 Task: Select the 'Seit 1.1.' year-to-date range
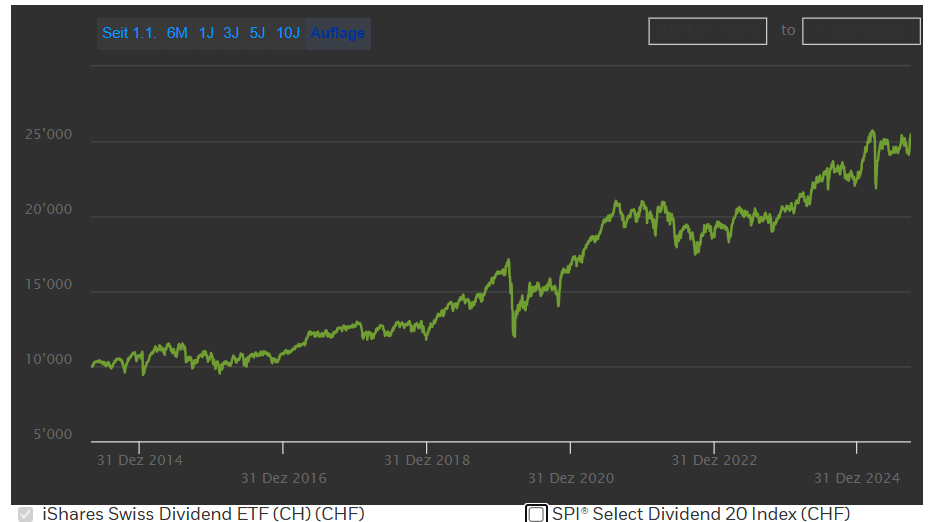(x=129, y=33)
